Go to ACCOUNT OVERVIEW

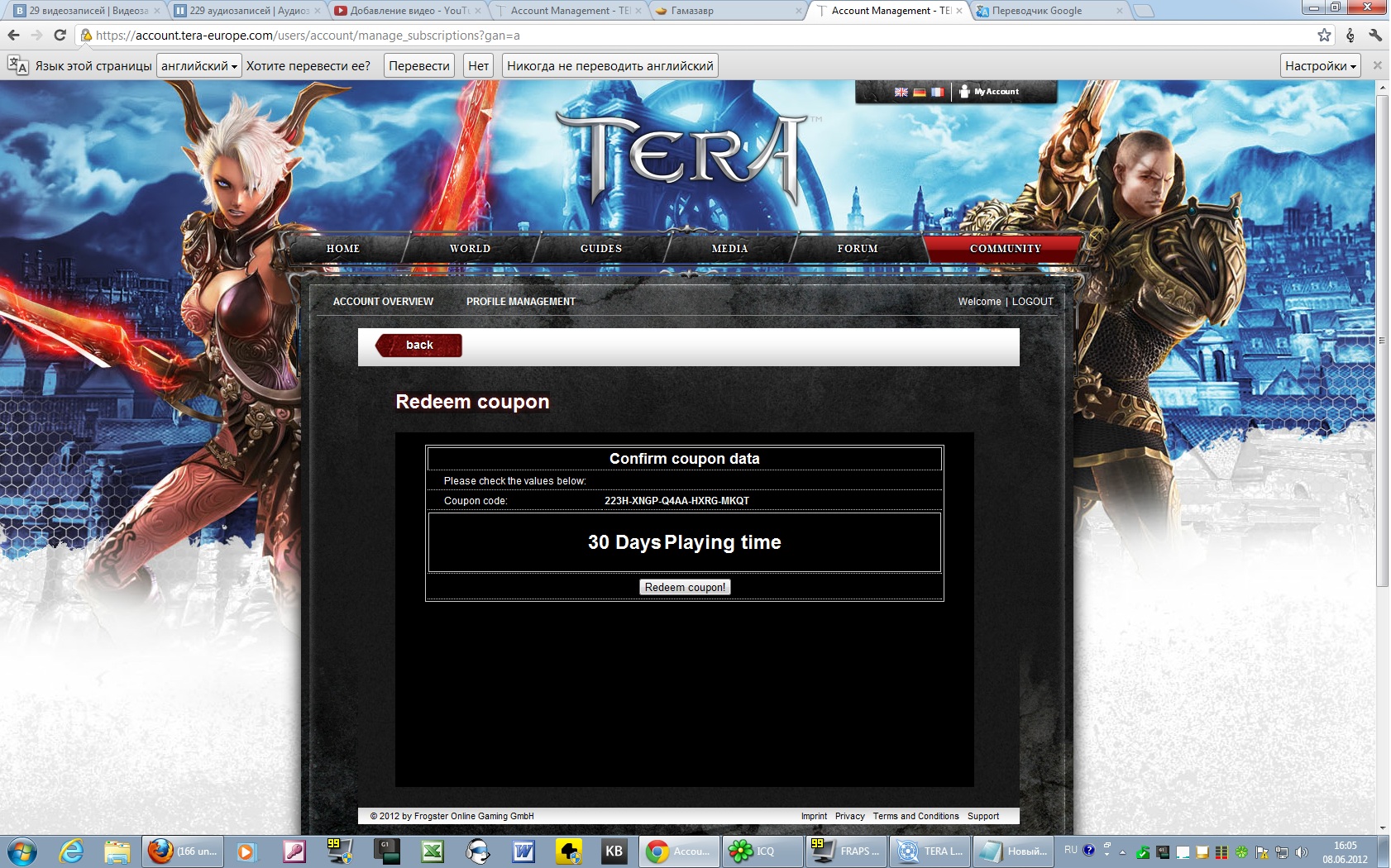(383, 302)
